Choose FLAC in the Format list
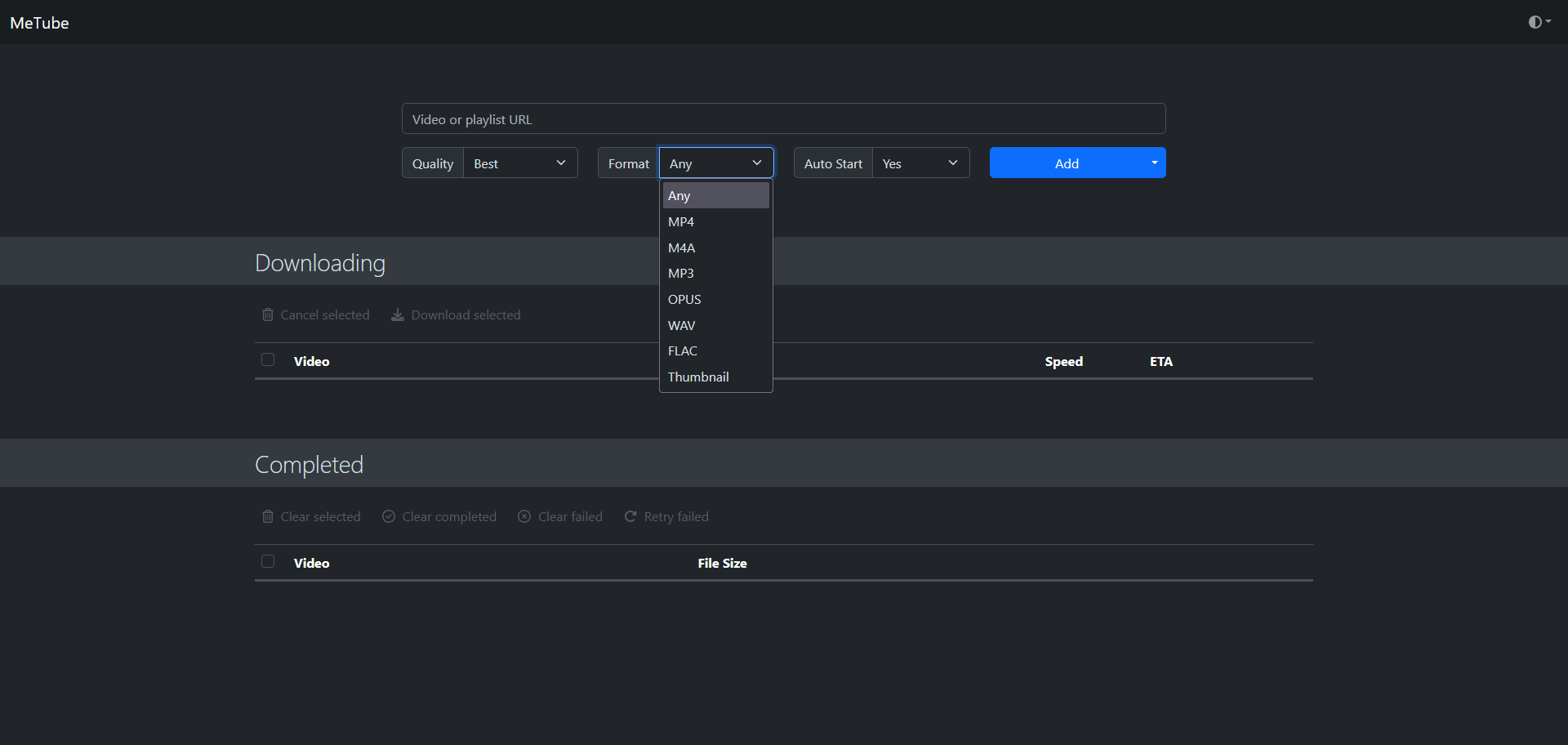1568x745 pixels. click(716, 350)
